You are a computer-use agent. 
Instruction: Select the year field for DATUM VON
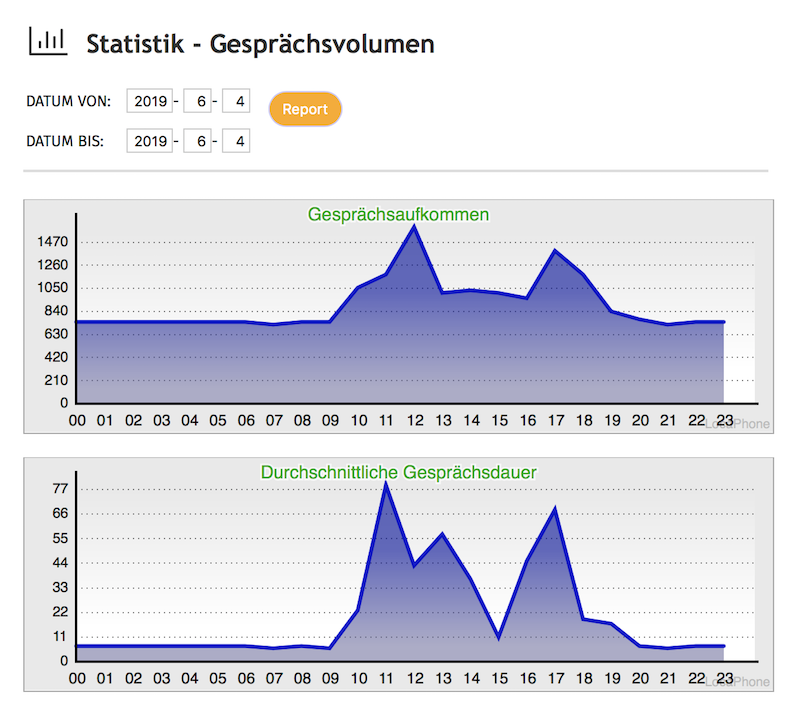(x=149, y=101)
